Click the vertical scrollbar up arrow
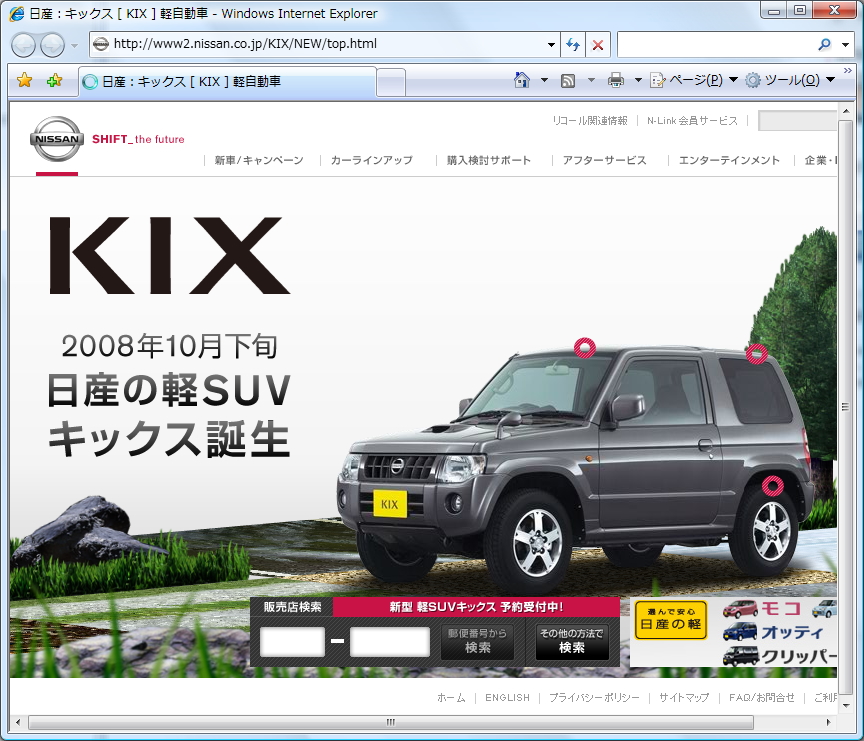 [x=846, y=112]
